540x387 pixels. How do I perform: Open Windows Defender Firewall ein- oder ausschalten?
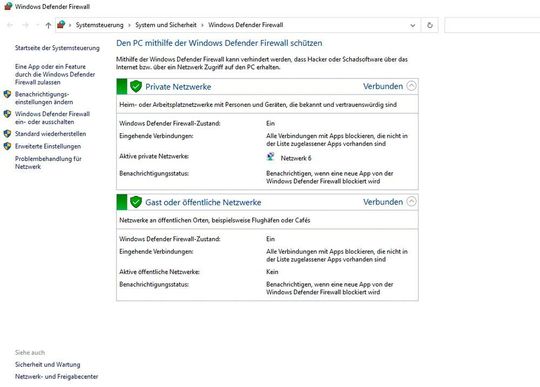(x=52, y=118)
